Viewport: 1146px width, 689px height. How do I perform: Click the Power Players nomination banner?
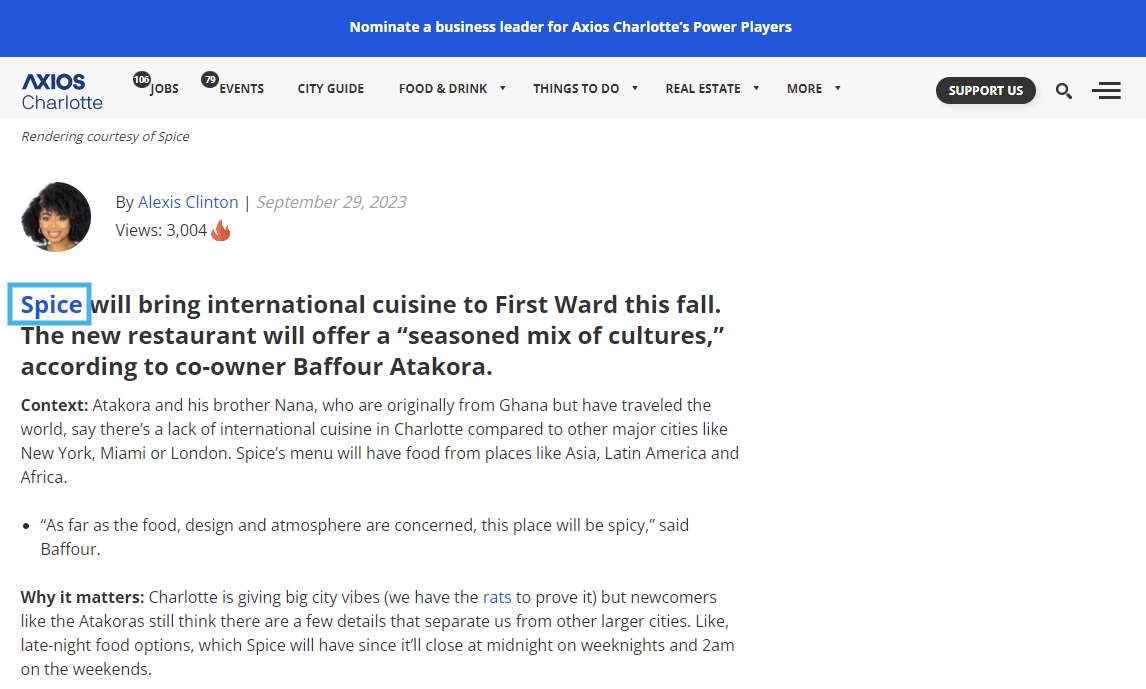click(x=571, y=27)
